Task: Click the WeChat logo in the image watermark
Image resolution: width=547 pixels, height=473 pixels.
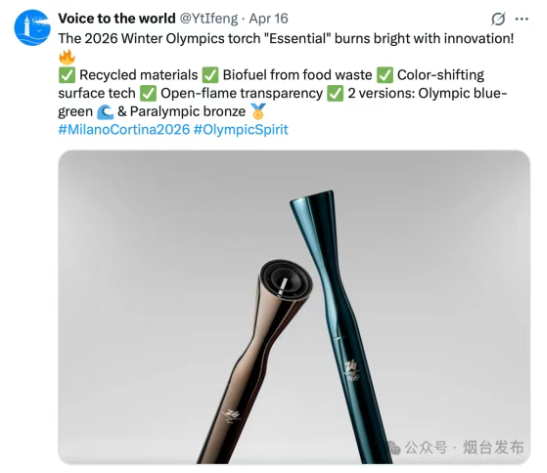Action: pos(394,448)
